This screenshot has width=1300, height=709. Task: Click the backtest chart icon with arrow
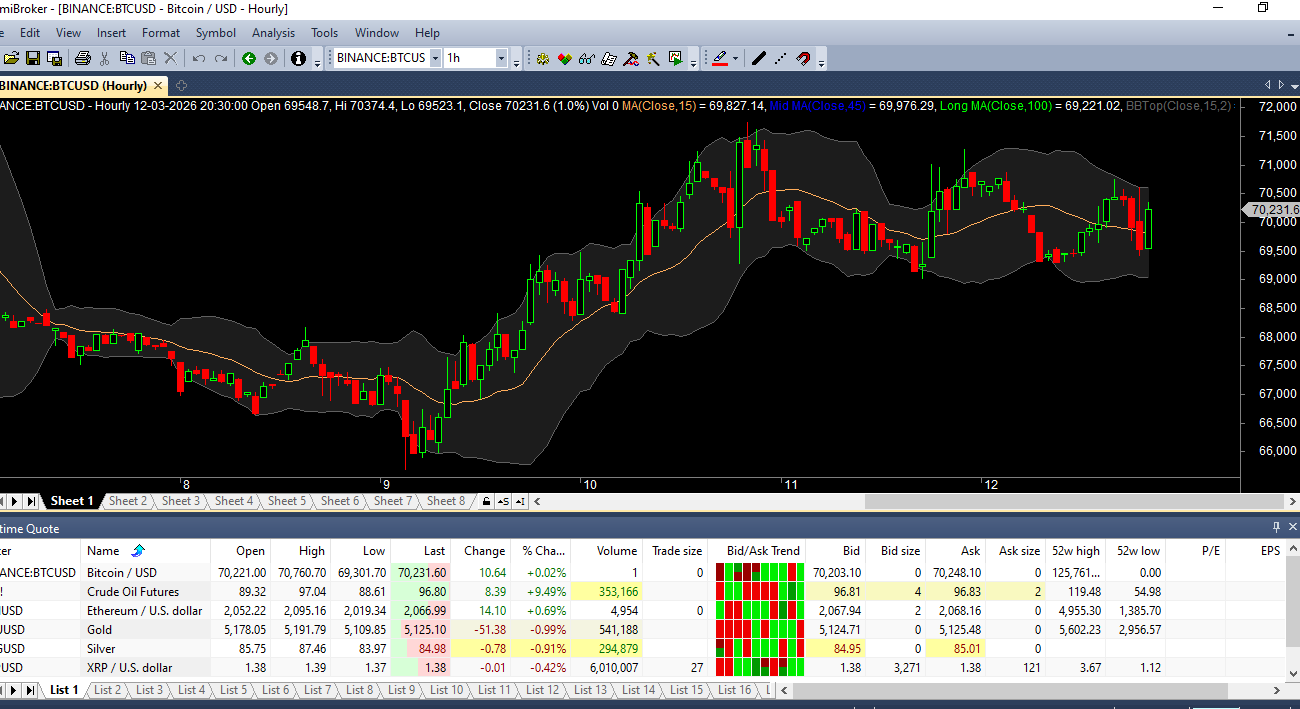pyautogui.click(x=674, y=58)
